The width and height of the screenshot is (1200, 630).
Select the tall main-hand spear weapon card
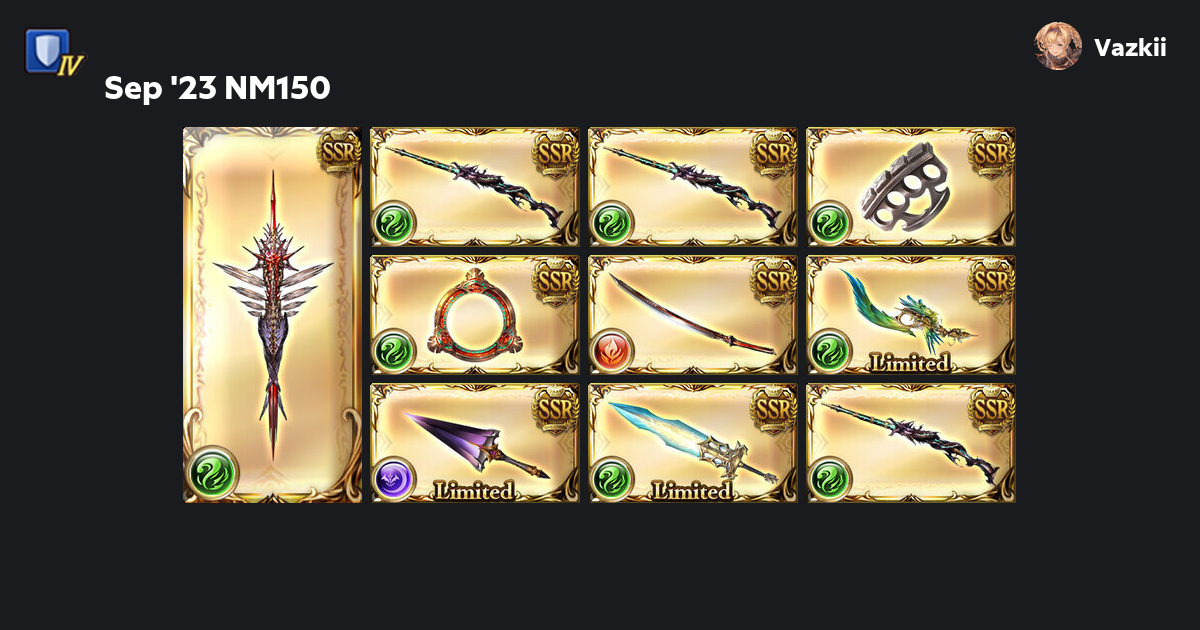tap(272, 314)
